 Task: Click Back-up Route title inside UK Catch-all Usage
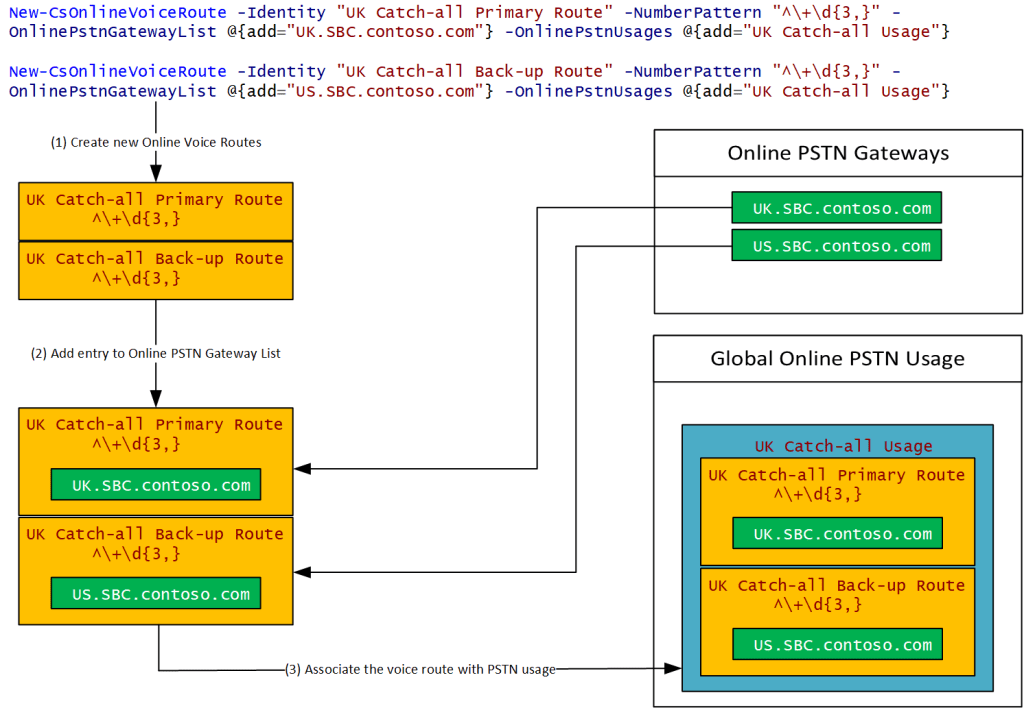click(x=837, y=586)
